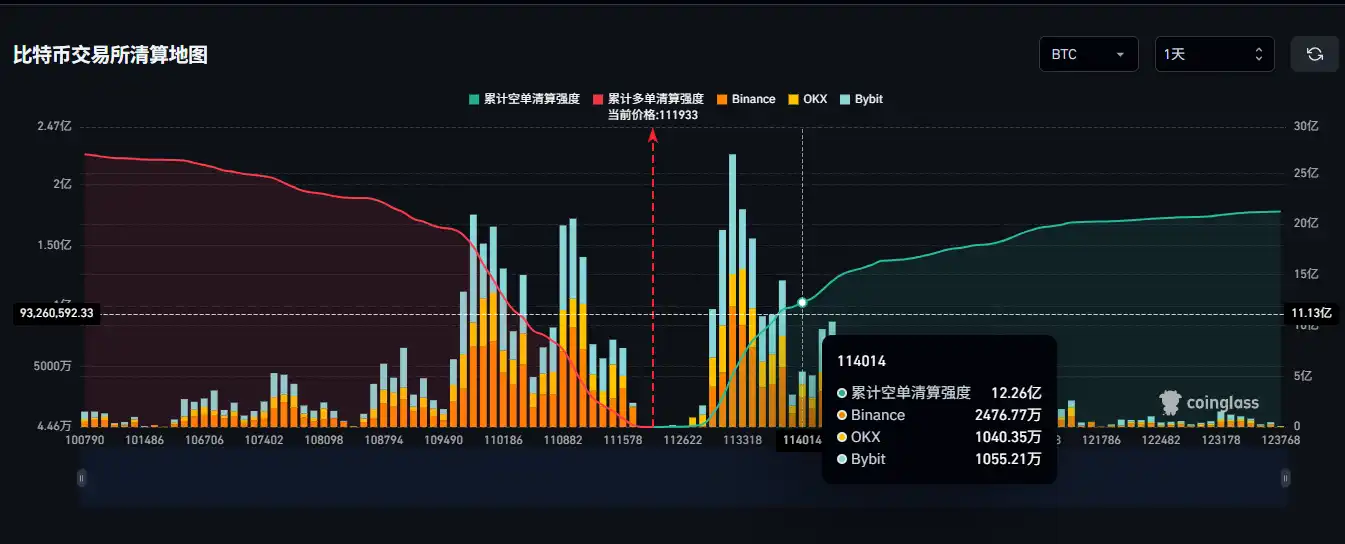Viewport: 1345px width, 544px height.
Task: Click the Binance row in the tooltip
Action: point(939,415)
